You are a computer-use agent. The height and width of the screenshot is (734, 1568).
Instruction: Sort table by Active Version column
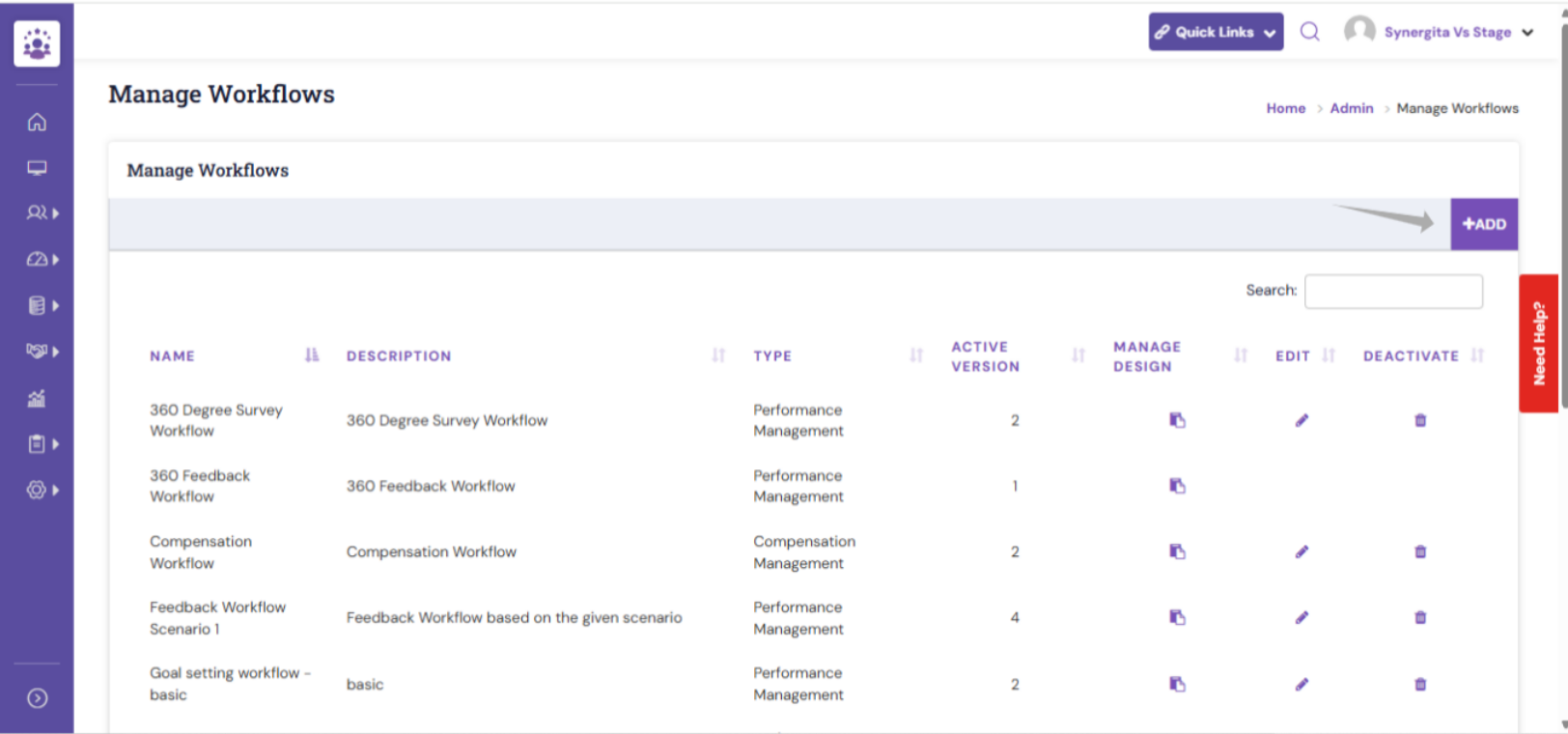click(x=1018, y=356)
